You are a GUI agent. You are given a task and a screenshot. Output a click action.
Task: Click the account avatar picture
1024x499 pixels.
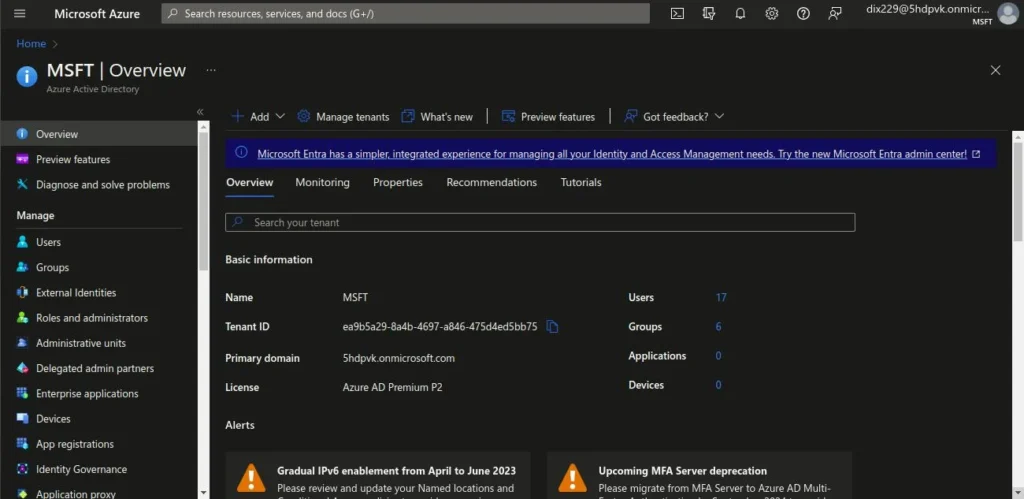1008,14
